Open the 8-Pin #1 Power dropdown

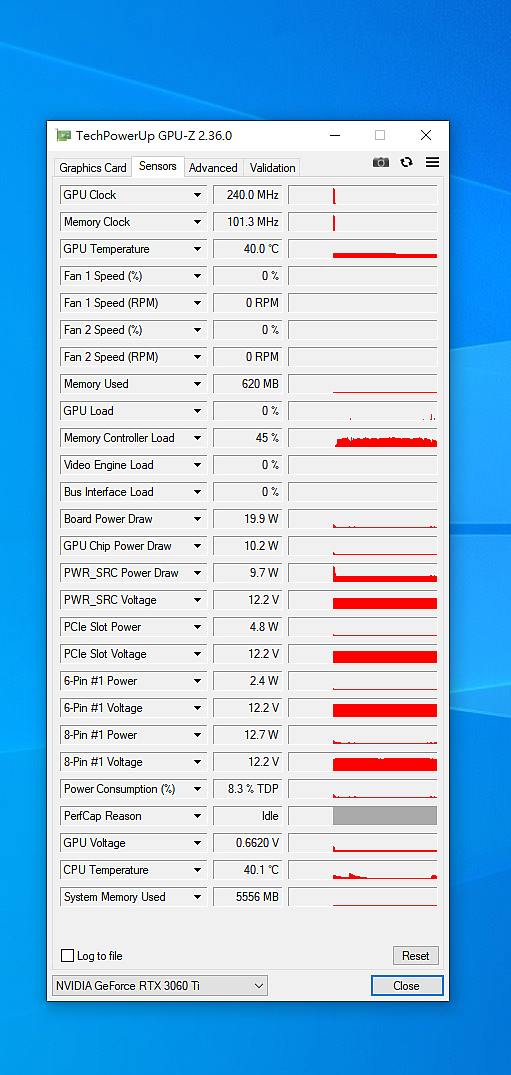pos(198,735)
